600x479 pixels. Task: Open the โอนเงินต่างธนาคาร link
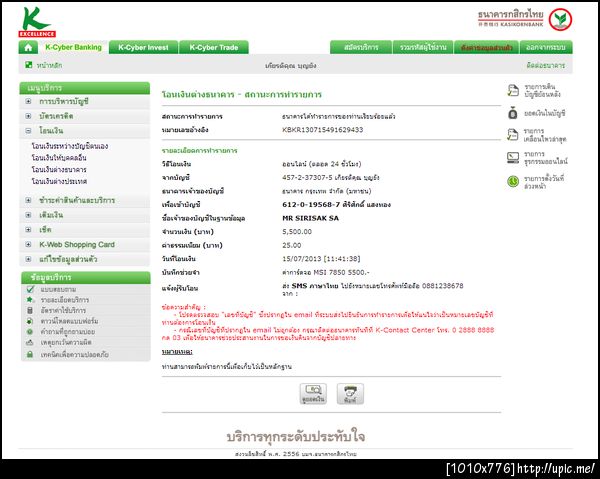point(59,169)
